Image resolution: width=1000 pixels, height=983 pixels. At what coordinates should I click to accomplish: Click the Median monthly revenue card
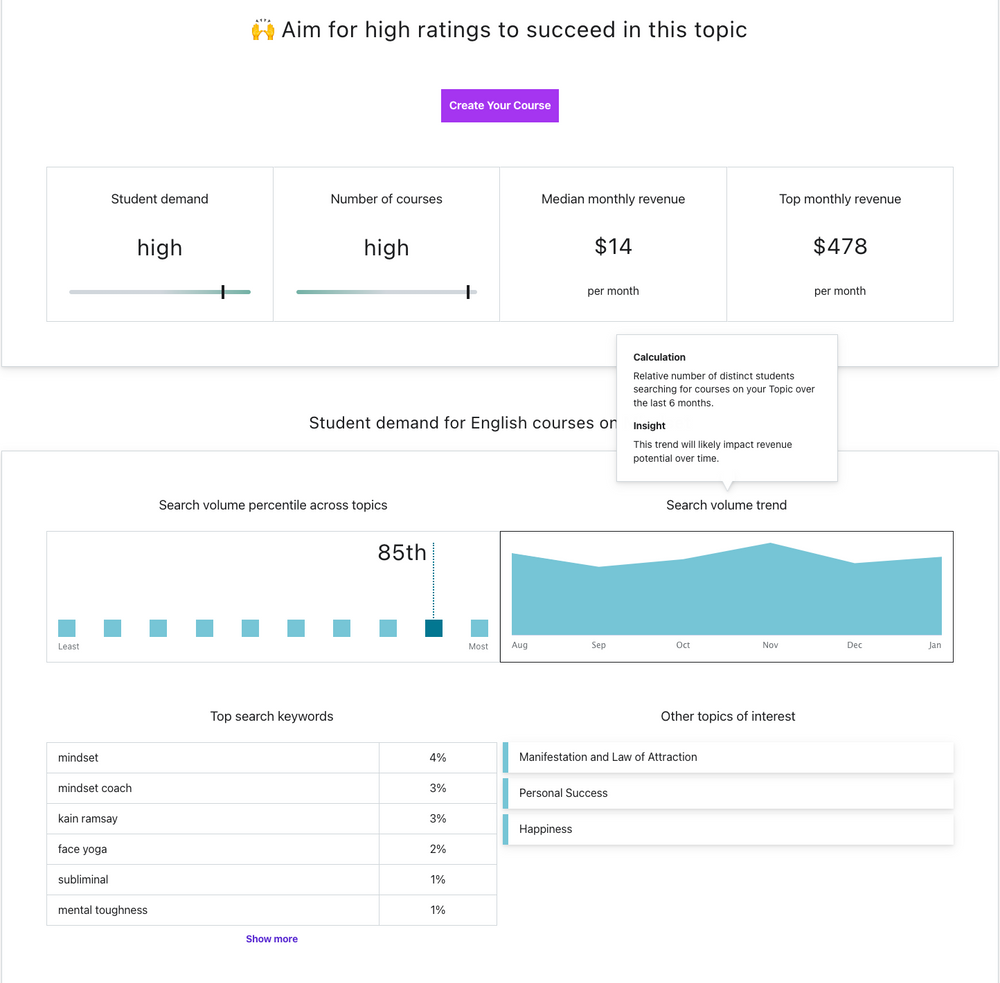tap(612, 244)
